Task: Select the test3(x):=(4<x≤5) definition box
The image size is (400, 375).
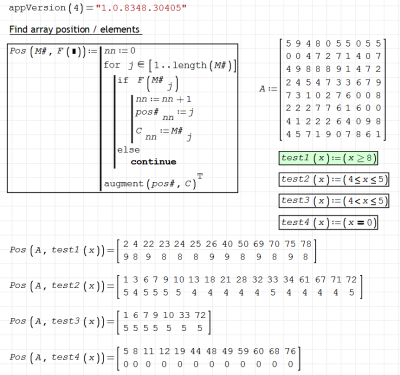Action: point(334,201)
